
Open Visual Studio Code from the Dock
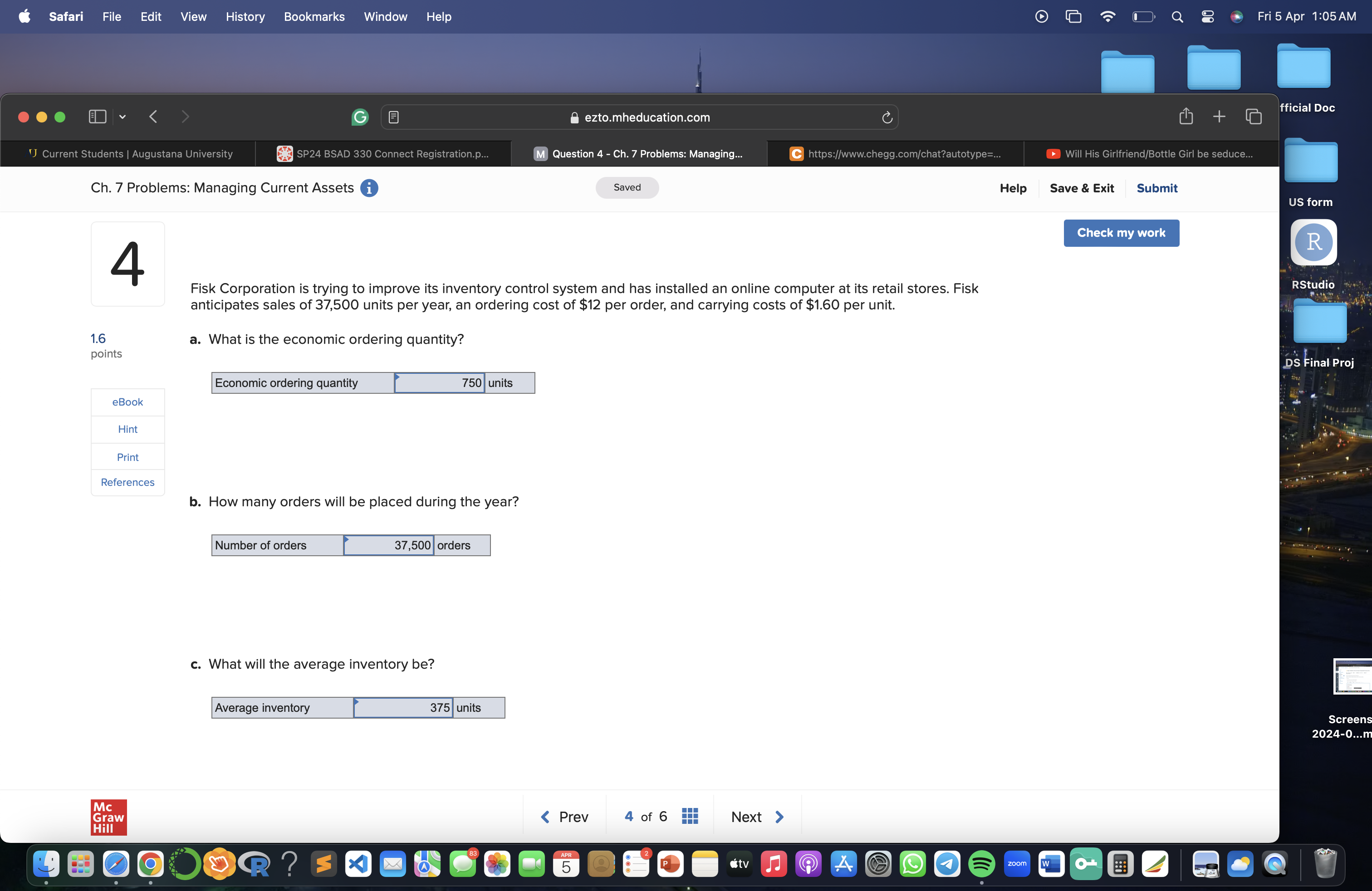358,865
